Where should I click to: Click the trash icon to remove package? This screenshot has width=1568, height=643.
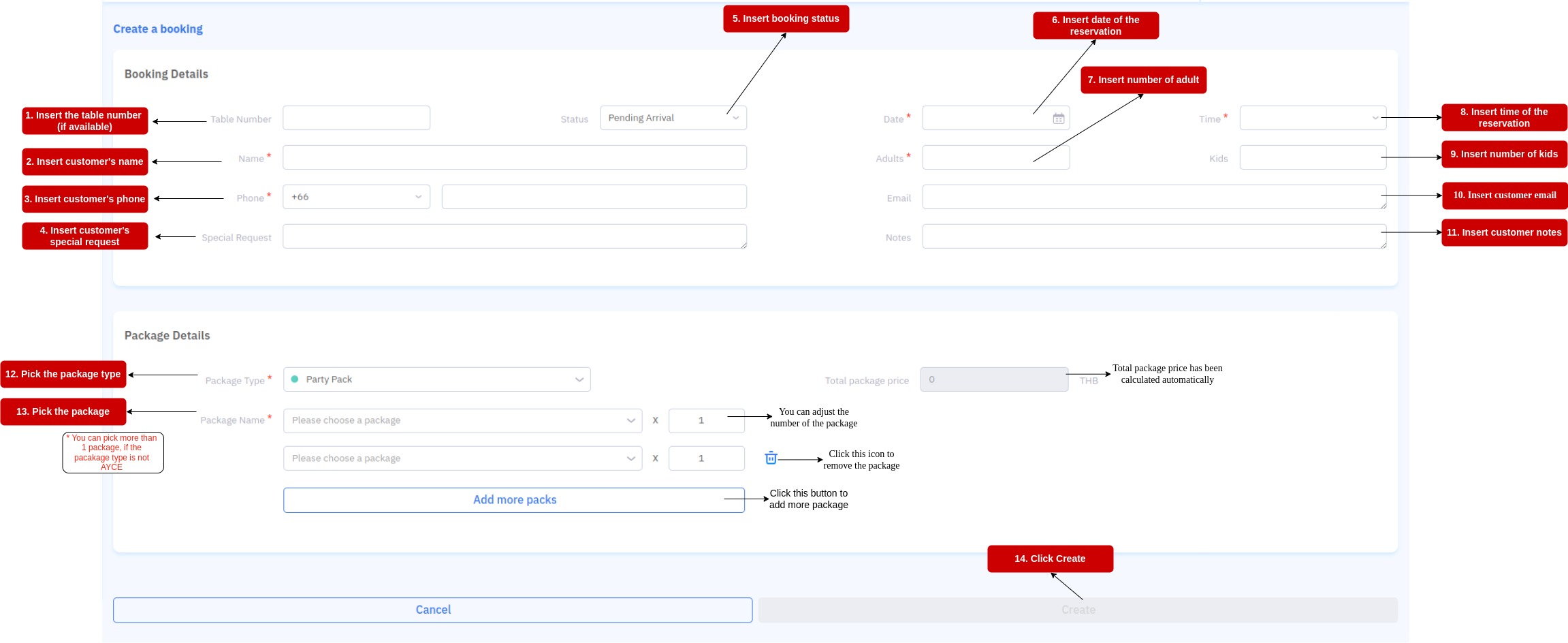[771, 458]
